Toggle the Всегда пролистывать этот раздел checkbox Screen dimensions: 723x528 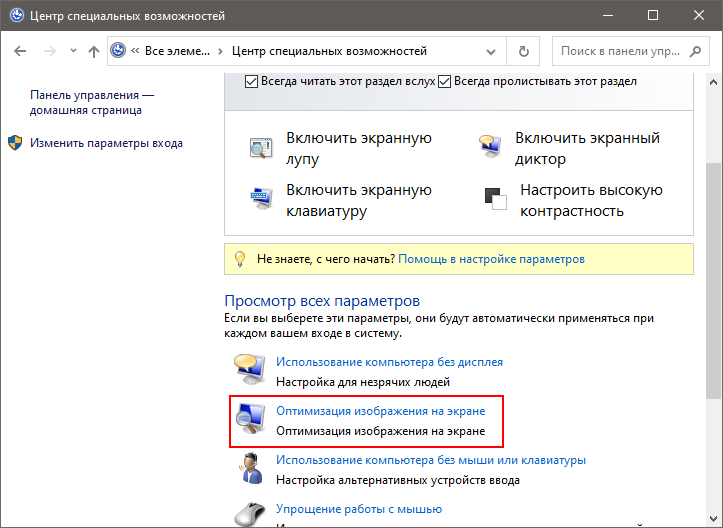(x=445, y=81)
